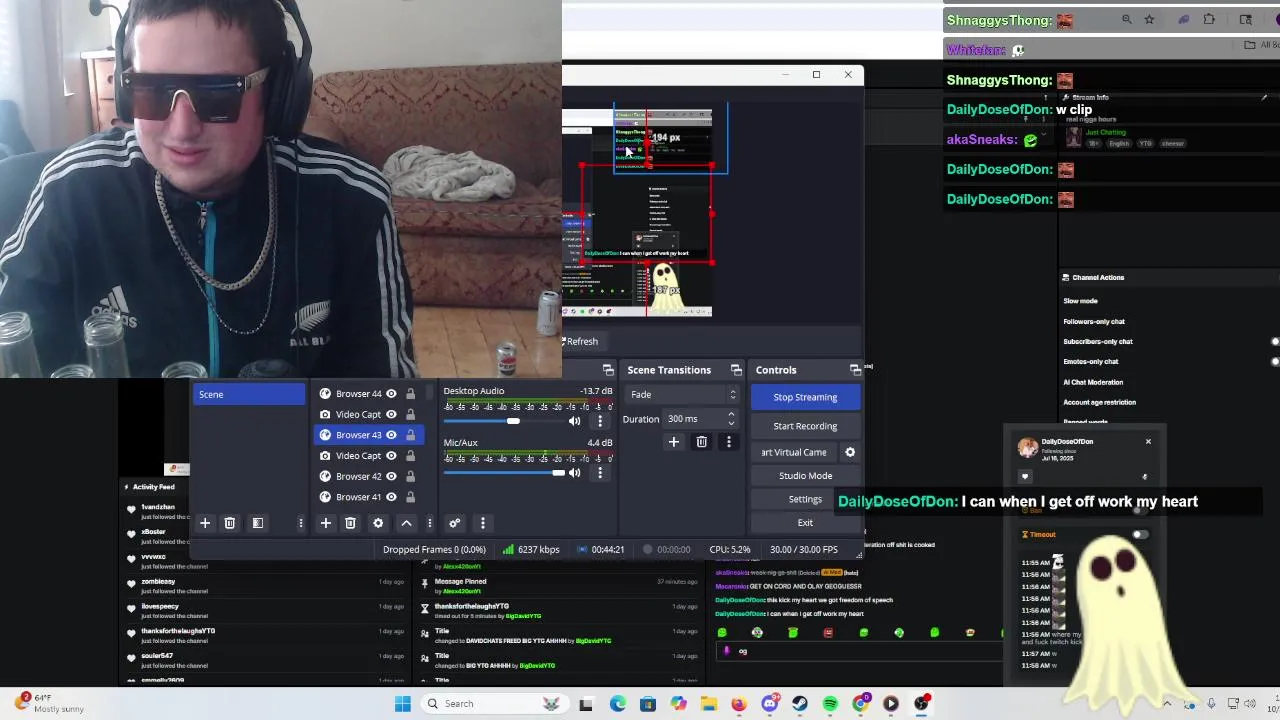
Task: Toggle visibility of Browser 42 source
Action: 391,476
